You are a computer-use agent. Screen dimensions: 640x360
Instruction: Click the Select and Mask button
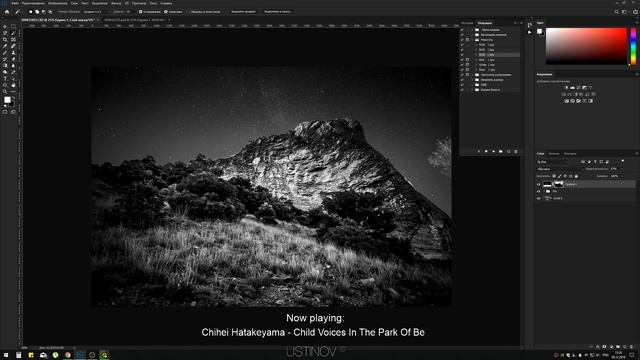click(278, 12)
